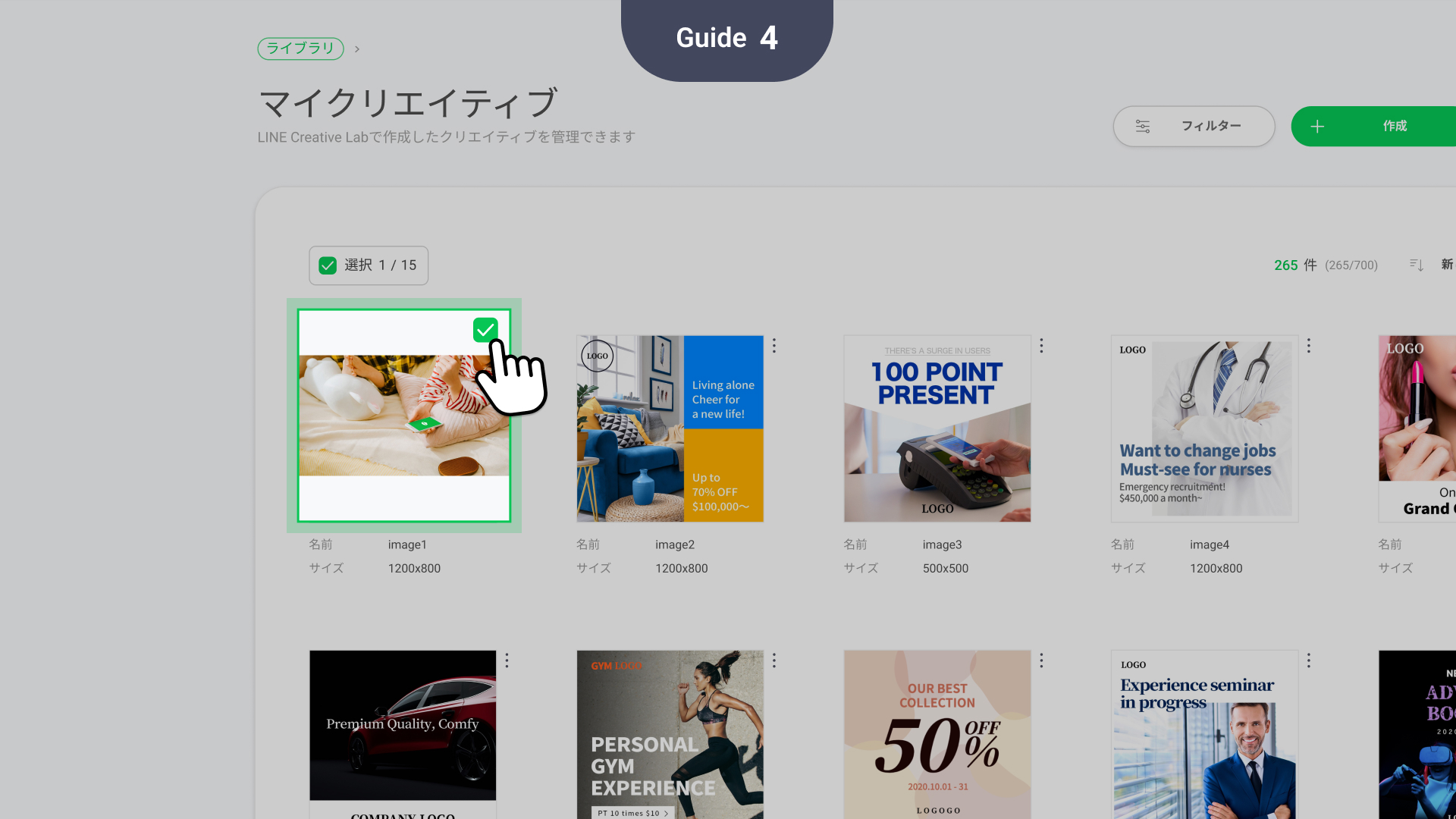This screenshot has width=1456, height=819.
Task: Click the マイクリエイティブ page title
Action: coord(408,103)
